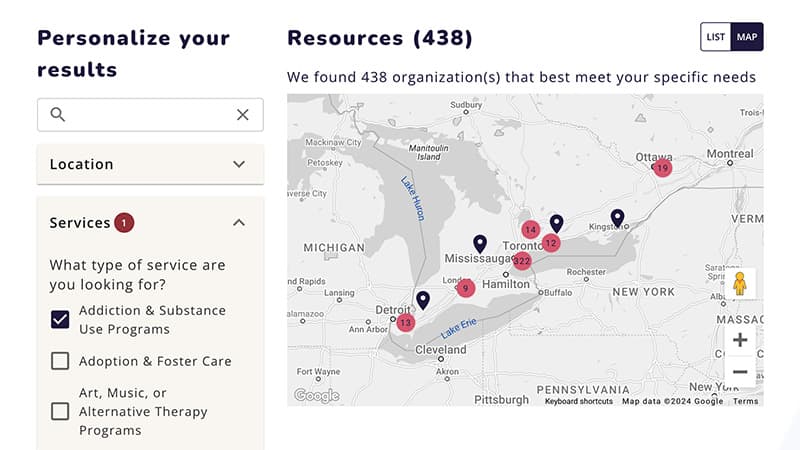Click the search magnifier icon
Image resolution: width=800 pixels, height=450 pixels.
(58, 114)
